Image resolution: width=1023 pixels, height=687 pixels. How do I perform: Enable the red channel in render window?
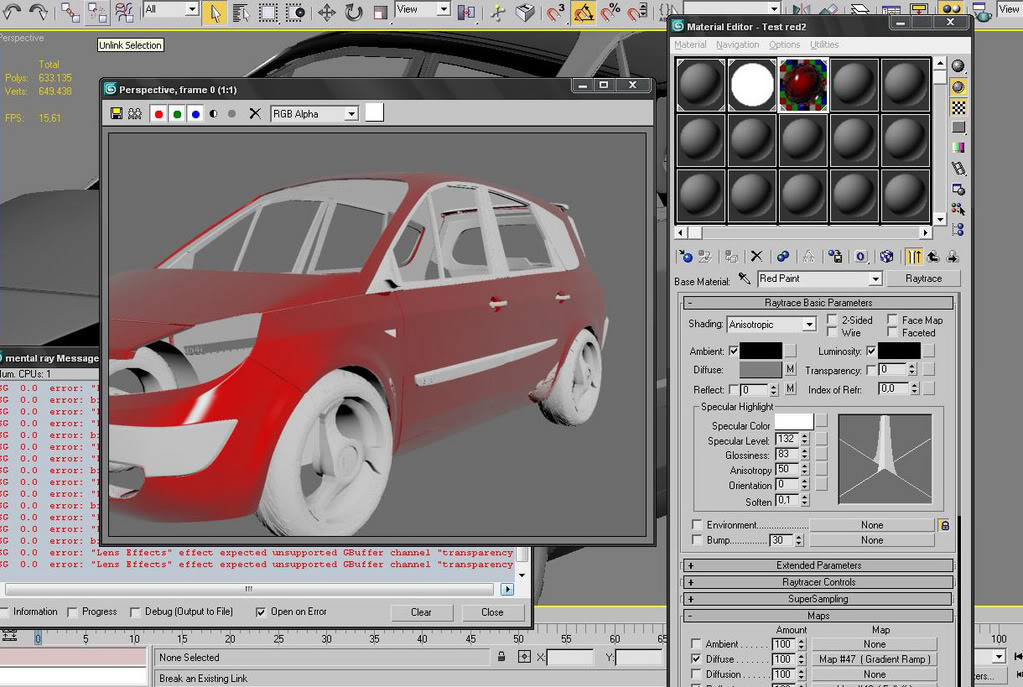coord(158,114)
